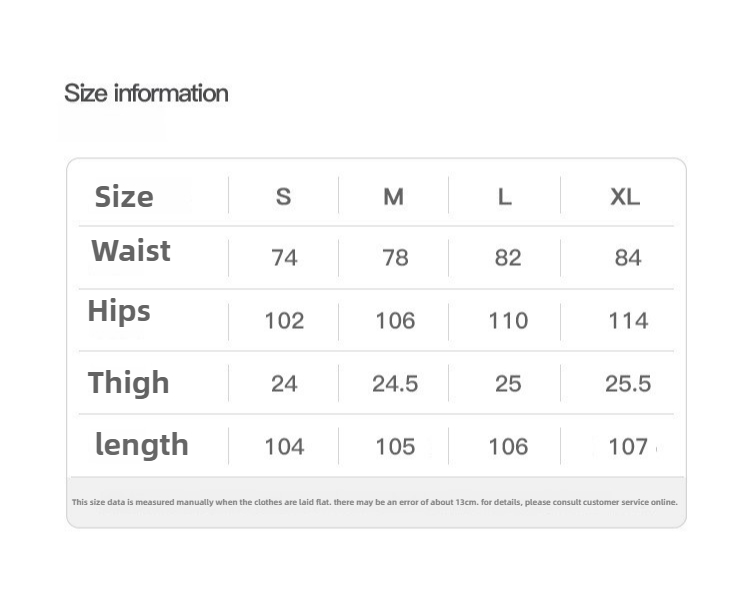Click the L size column header

point(505,197)
